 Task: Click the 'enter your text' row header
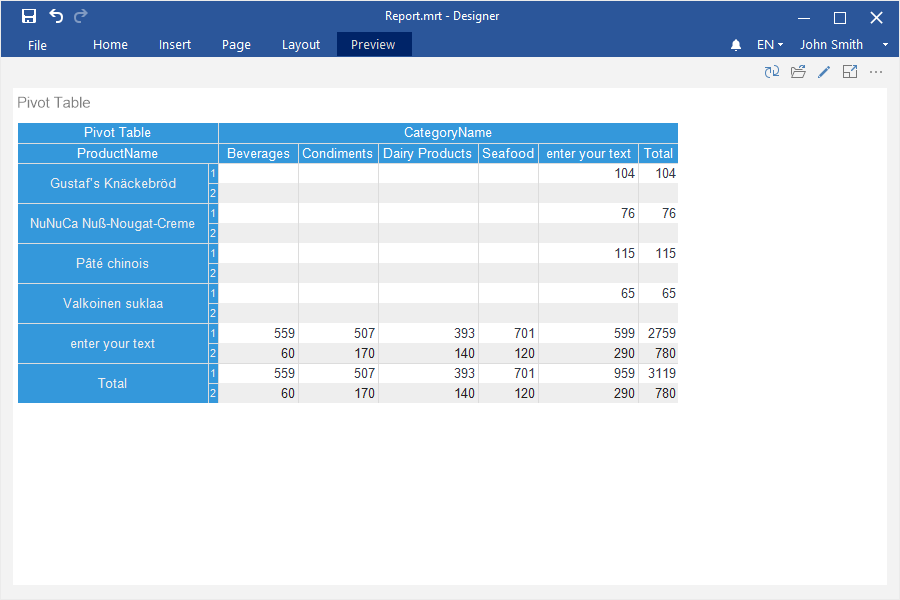pos(113,343)
